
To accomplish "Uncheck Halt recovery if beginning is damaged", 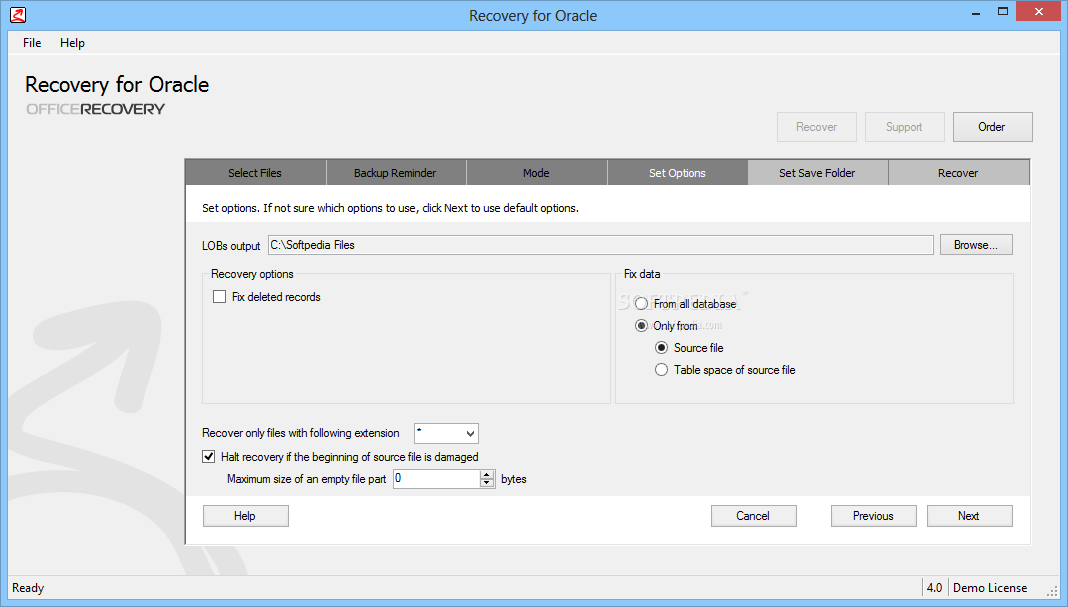I will point(208,457).
